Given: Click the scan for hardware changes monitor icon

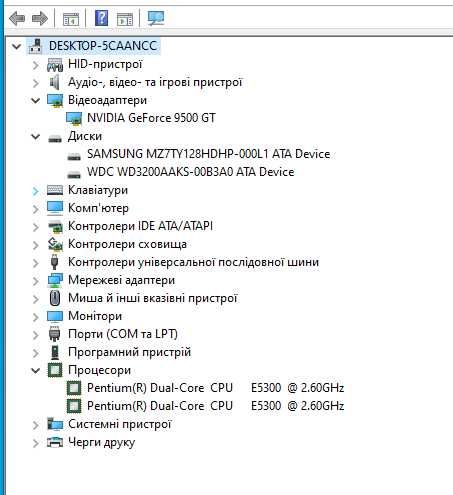Looking at the screenshot, I should tap(156, 18).
